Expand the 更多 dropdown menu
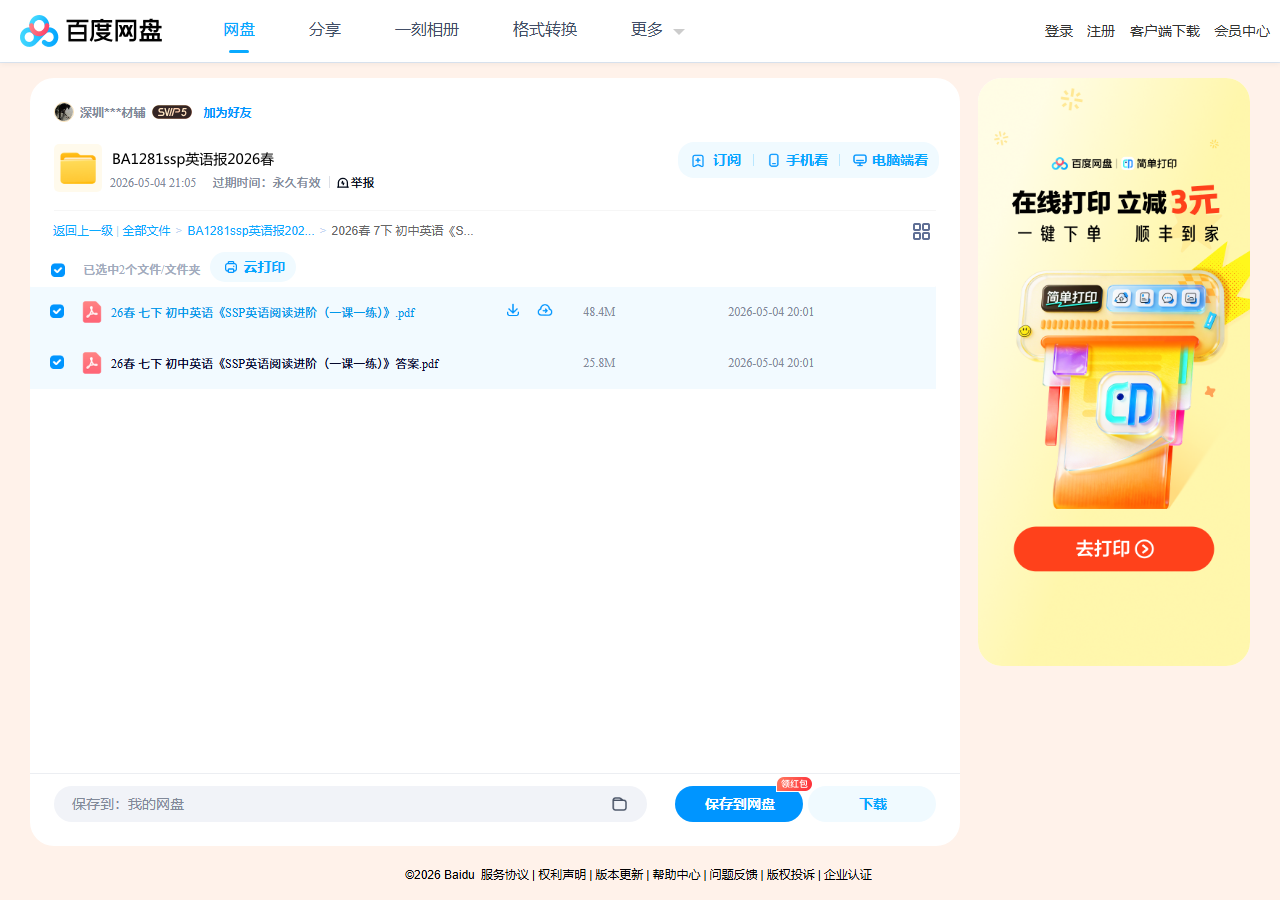The height and width of the screenshot is (900, 1280). tap(657, 30)
